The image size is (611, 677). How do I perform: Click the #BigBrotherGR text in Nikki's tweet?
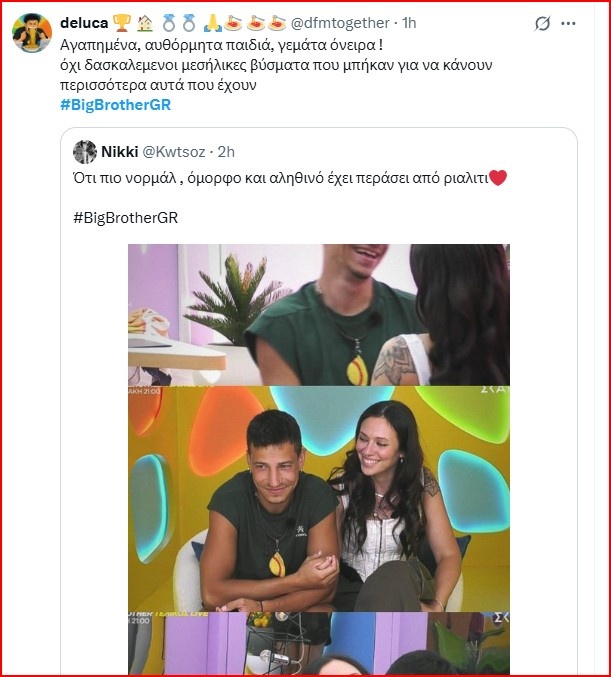[x=125, y=216]
